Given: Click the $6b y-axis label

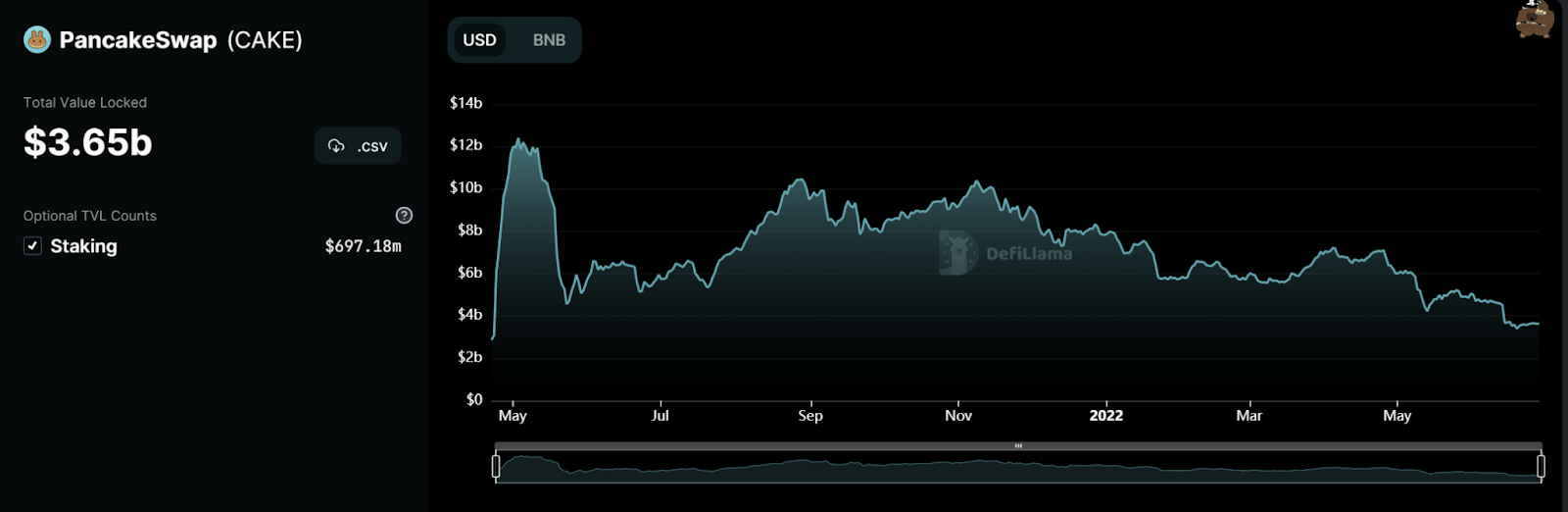Looking at the screenshot, I should 469,273.
